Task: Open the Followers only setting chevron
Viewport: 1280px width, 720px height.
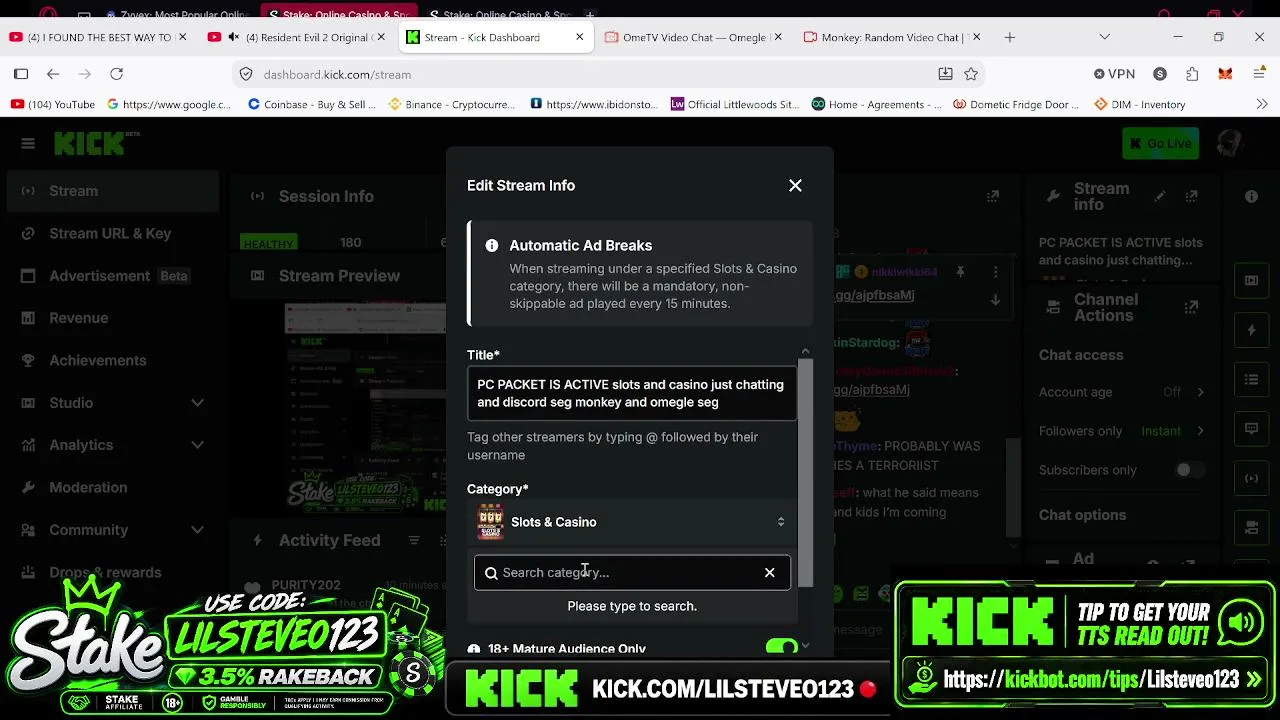Action: tap(1200, 431)
